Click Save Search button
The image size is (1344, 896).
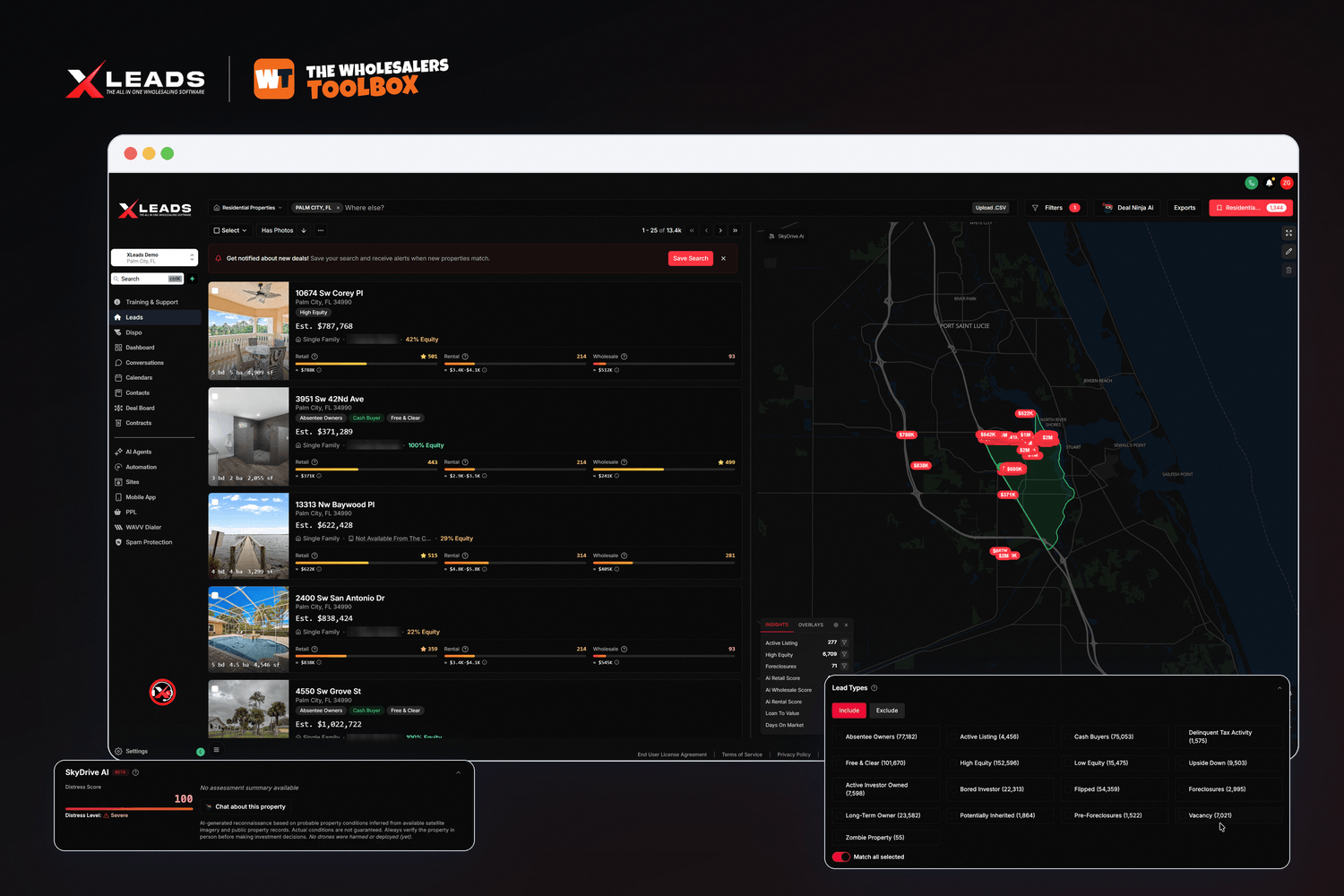pos(691,259)
